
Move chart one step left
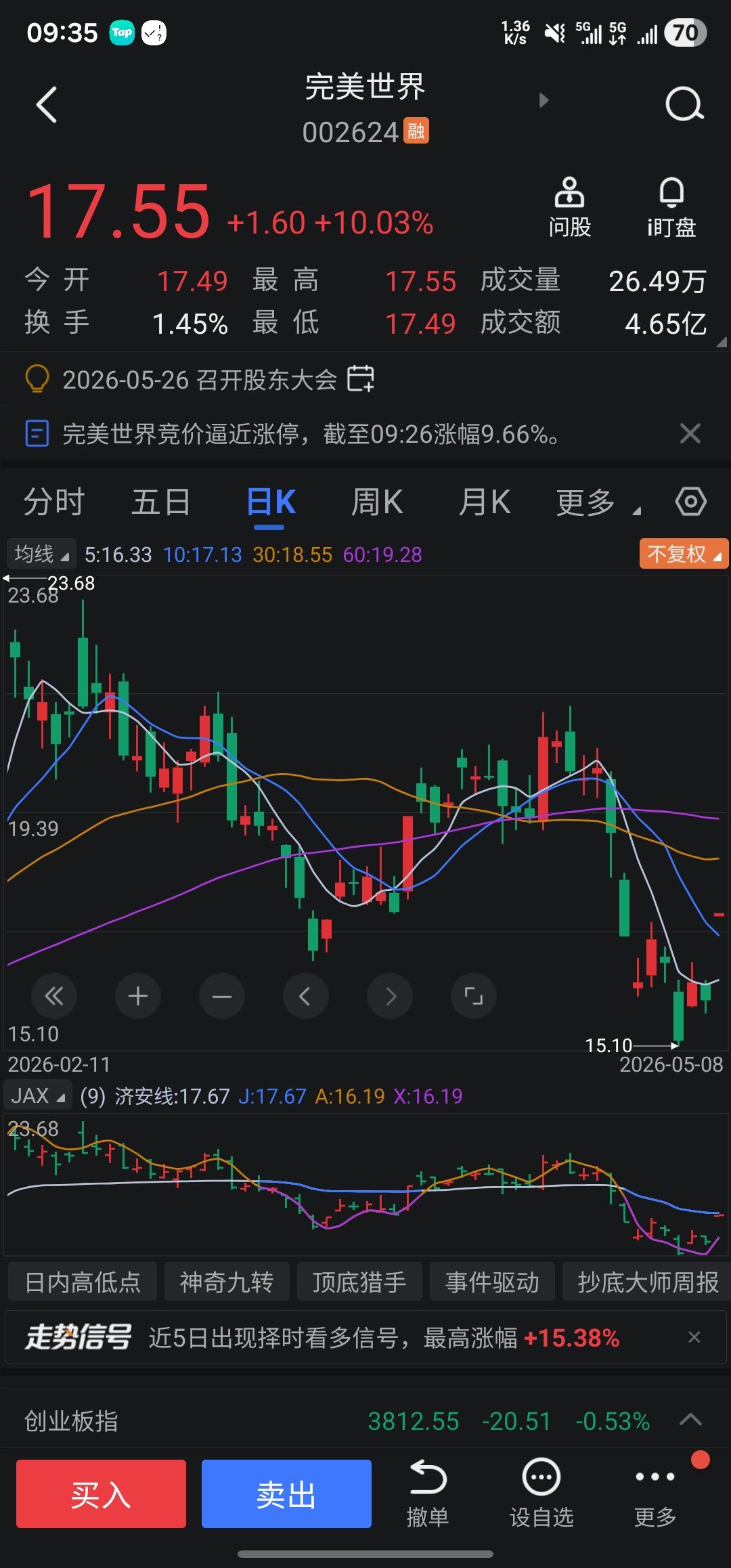click(306, 996)
